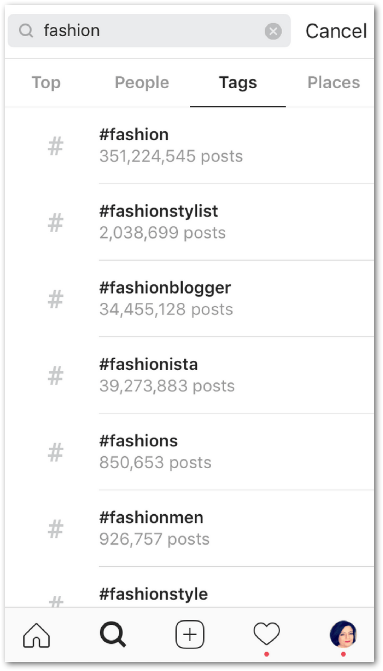383x671 pixels.
Task: Select the Tags tab
Action: coord(238,83)
